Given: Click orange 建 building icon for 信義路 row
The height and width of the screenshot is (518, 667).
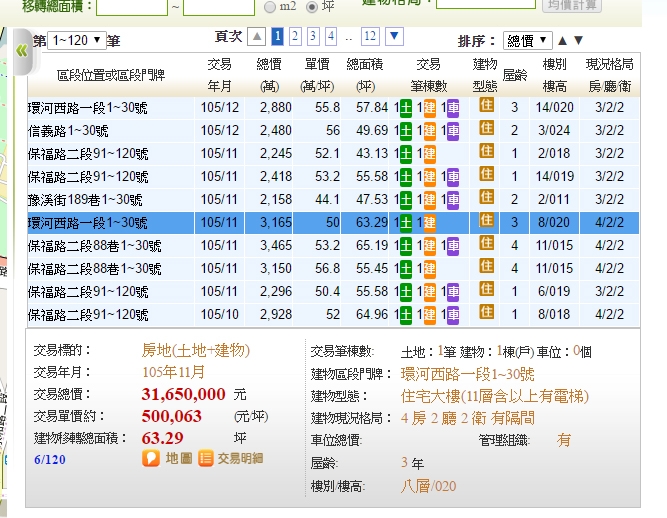Looking at the screenshot, I should (429, 130).
